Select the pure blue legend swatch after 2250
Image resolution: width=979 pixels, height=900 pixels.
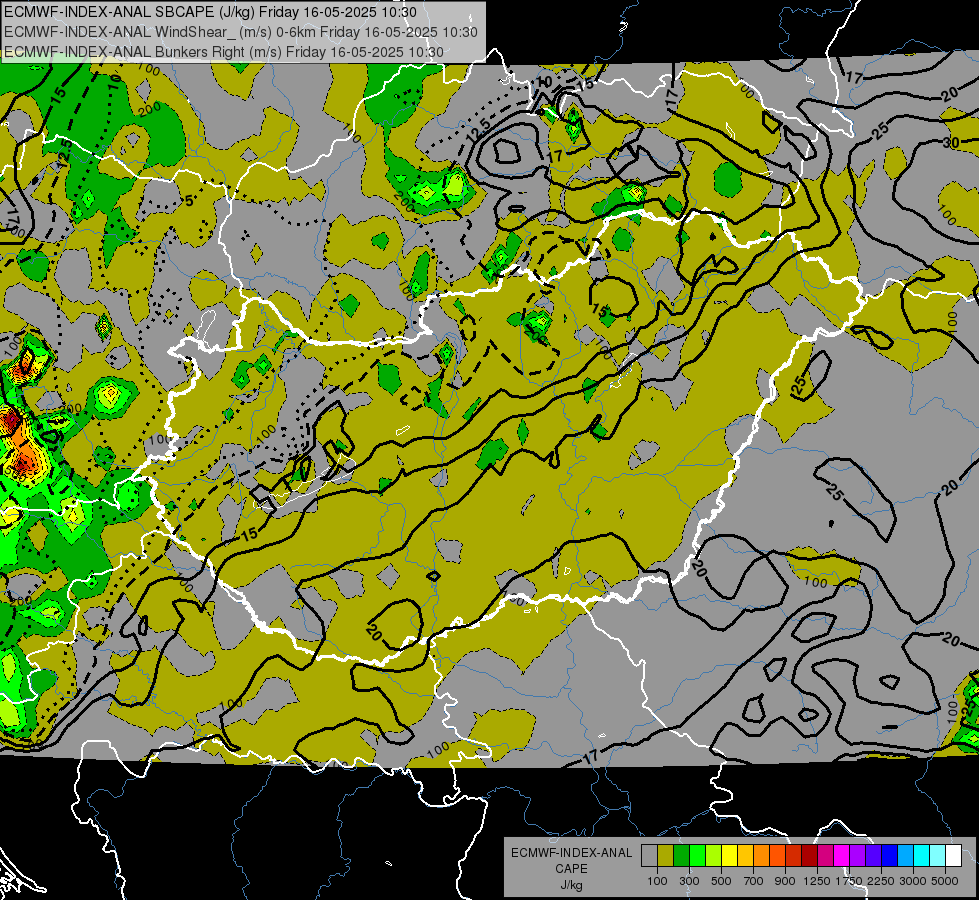pos(890,855)
